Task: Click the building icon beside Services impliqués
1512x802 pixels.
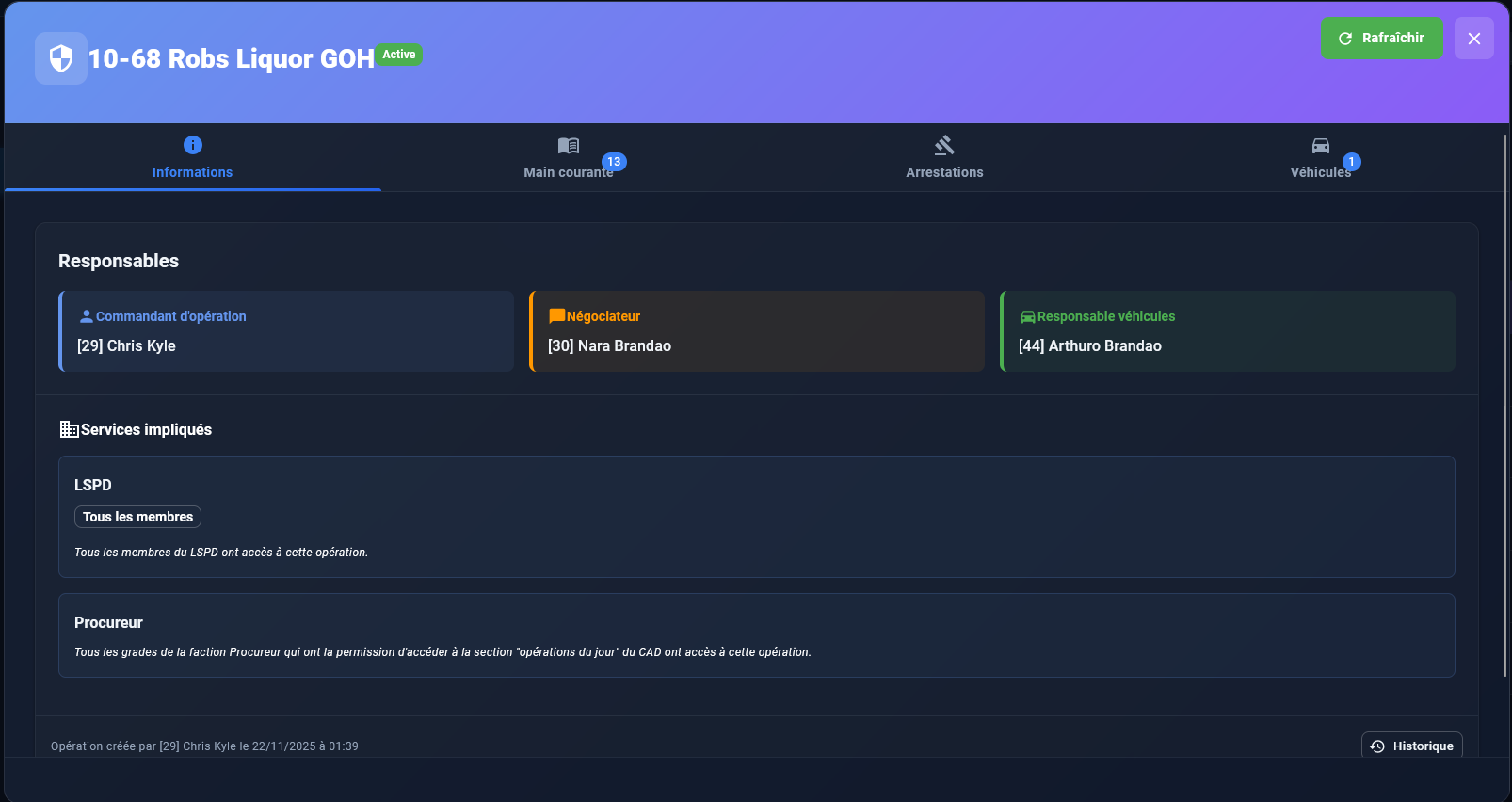Action: coord(69,429)
